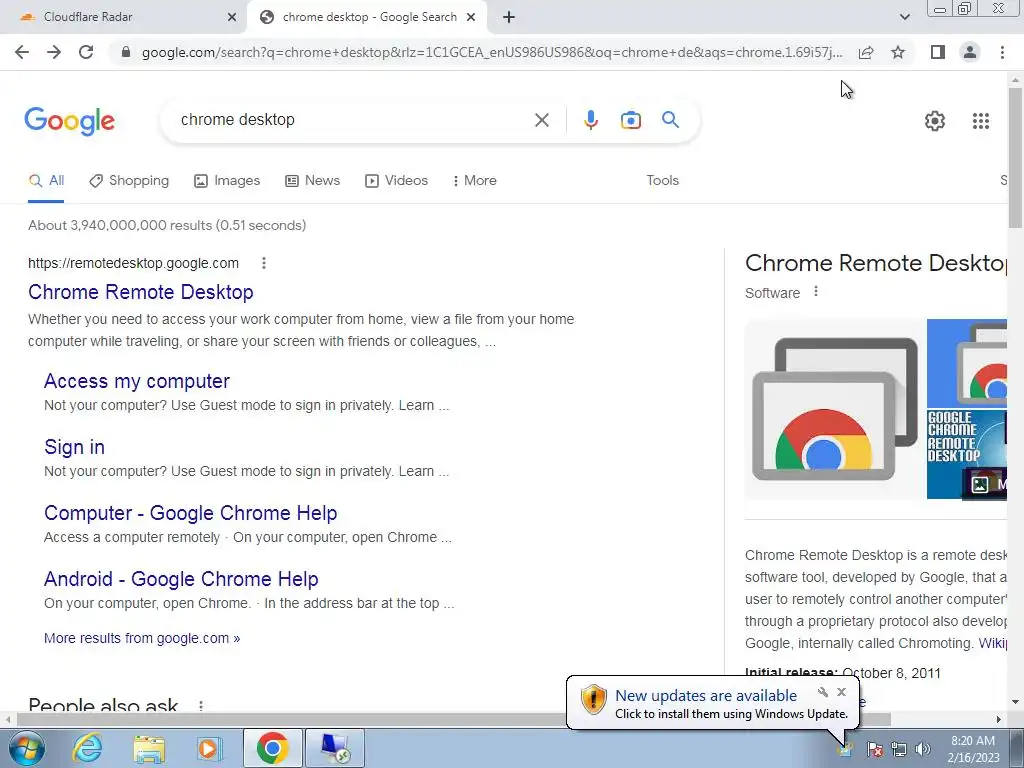The width and height of the screenshot is (1024, 768).
Task: Click New updates are available notification
Action: point(706,696)
